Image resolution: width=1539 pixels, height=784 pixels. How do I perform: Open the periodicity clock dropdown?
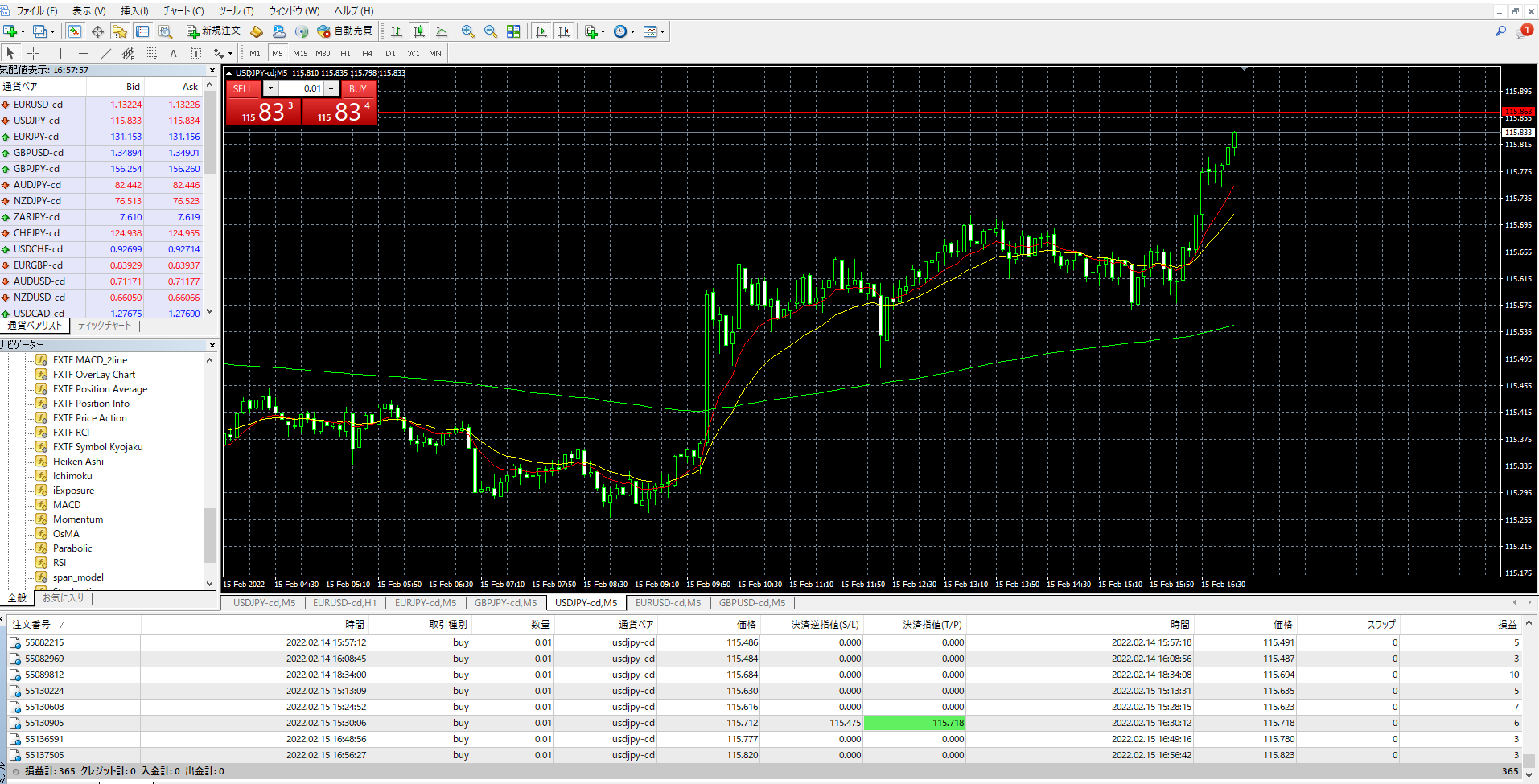(x=623, y=31)
